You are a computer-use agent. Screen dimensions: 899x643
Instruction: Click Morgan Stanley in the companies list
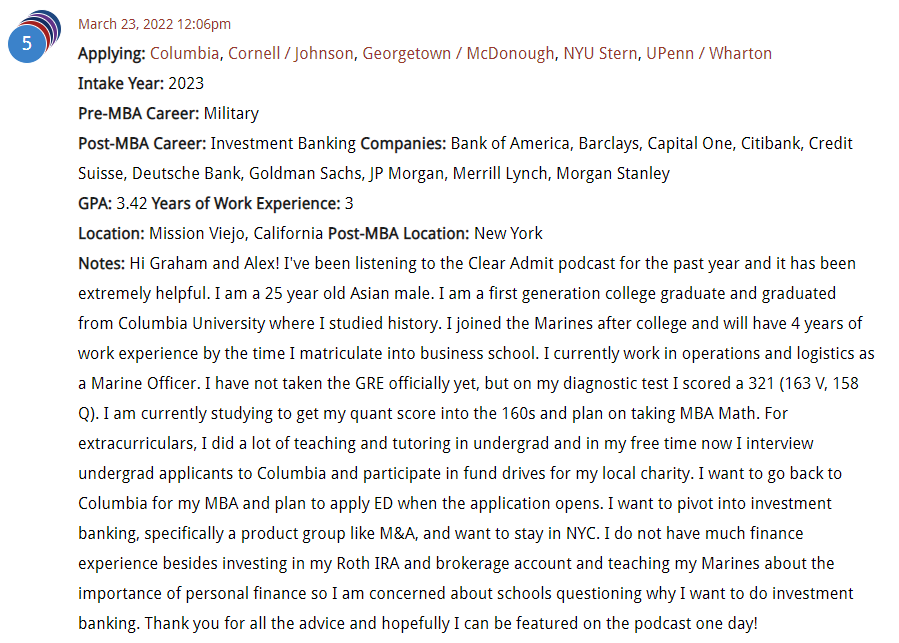[613, 174]
